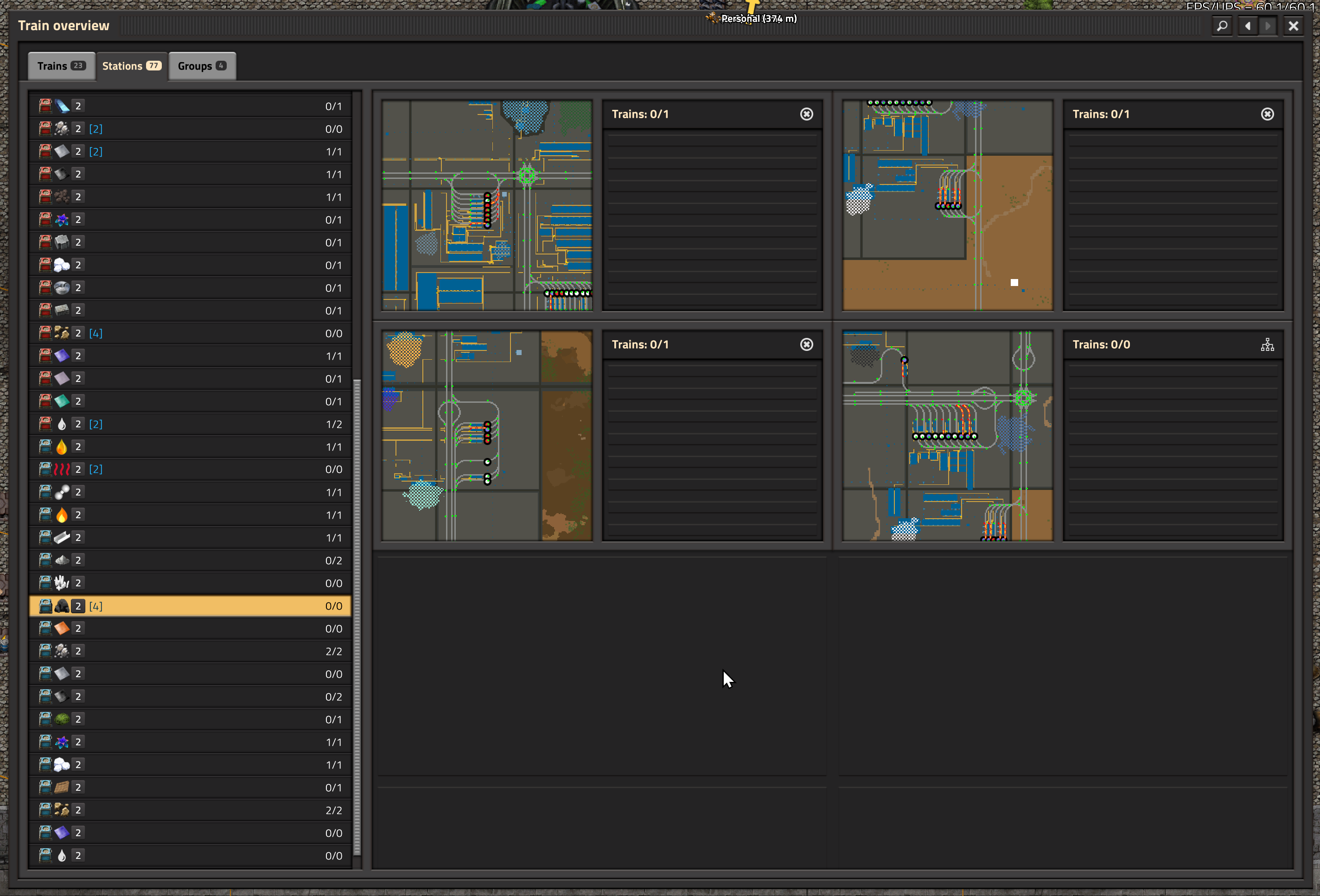Select the blue-stop green moss ball station
Viewport: 1320px width, 896px height.
190,719
